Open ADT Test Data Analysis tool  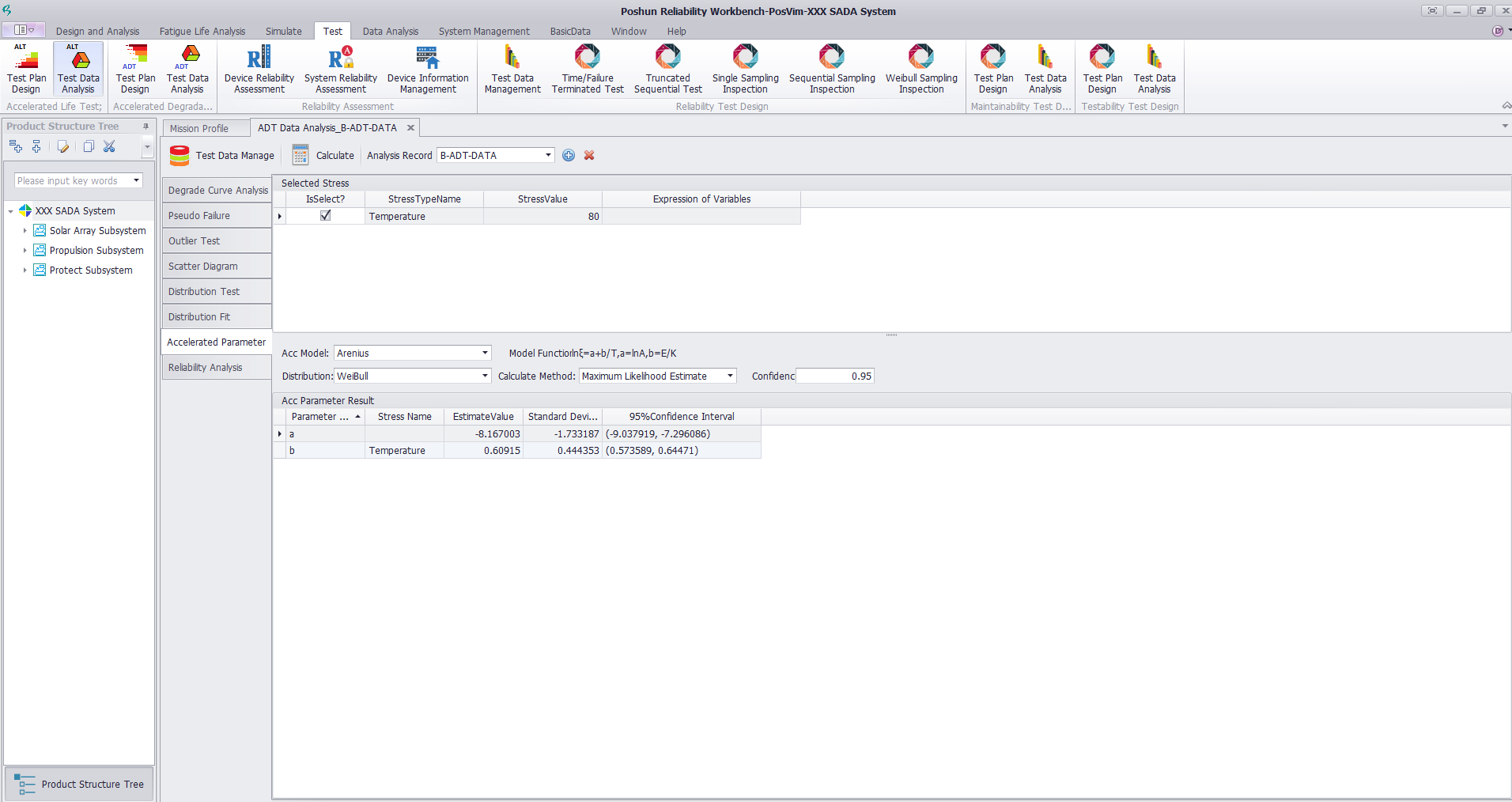[x=187, y=69]
